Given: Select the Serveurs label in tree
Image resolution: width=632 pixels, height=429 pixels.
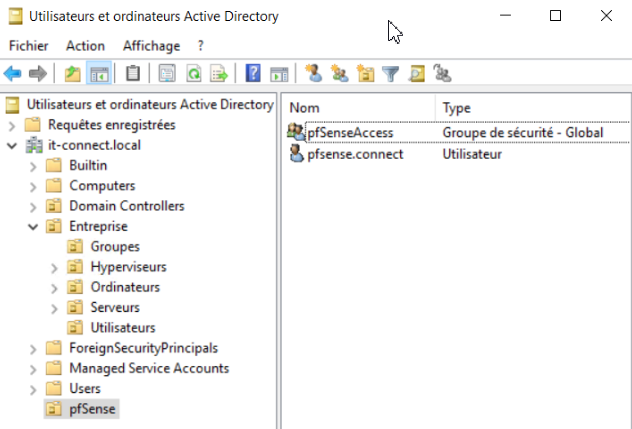Looking at the screenshot, I should point(115,307).
